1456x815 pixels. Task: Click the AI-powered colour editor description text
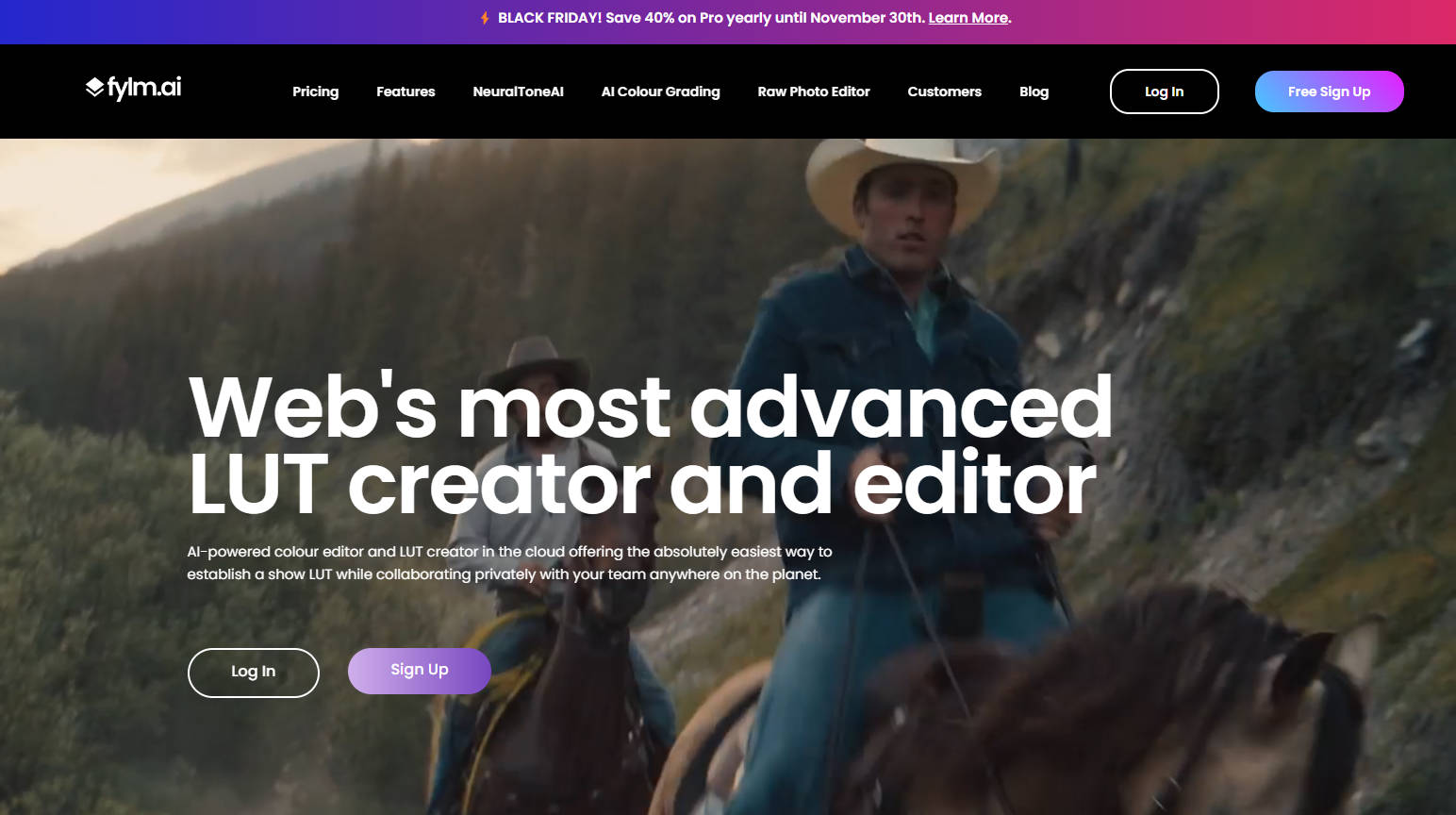pyautogui.click(x=508, y=563)
